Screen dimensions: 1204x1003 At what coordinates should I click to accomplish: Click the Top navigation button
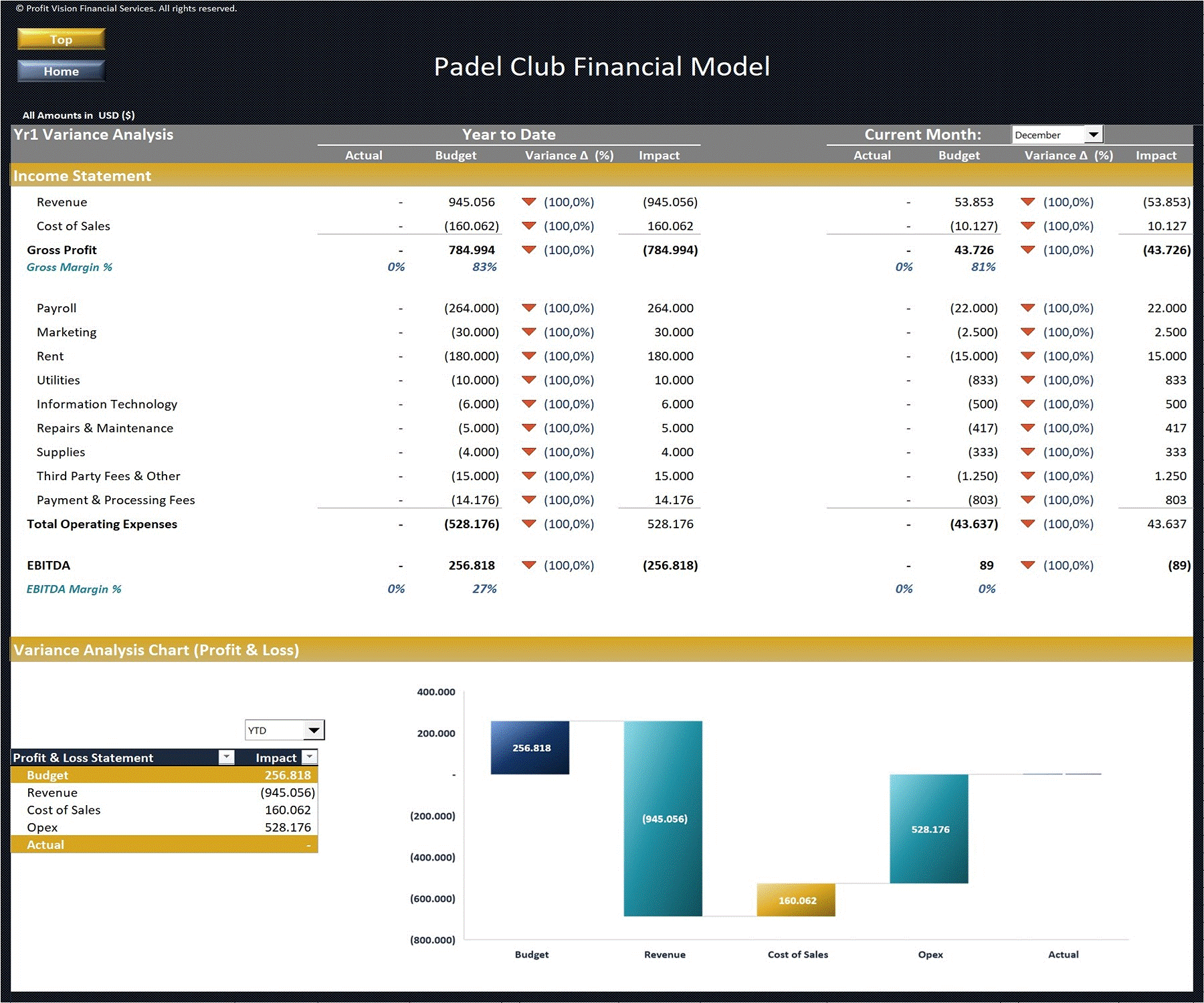coord(60,39)
